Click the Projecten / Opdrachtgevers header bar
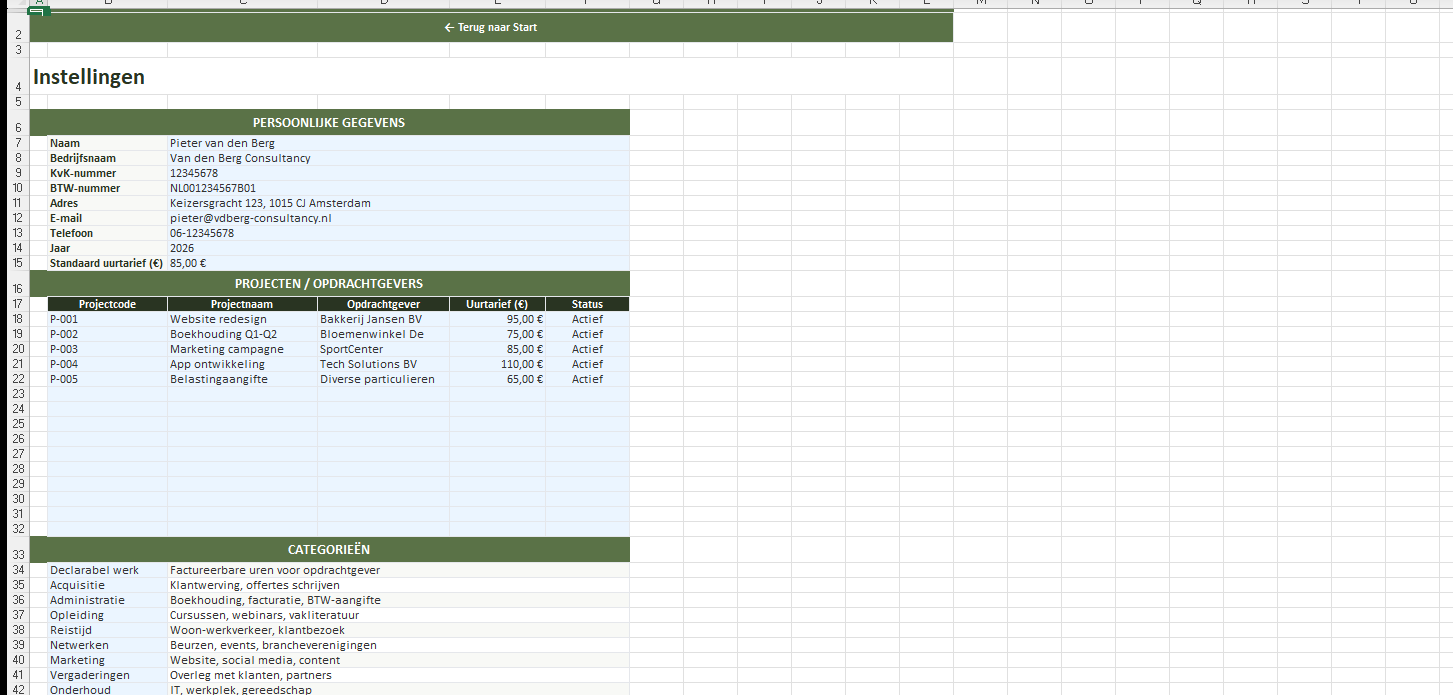 click(x=329, y=283)
